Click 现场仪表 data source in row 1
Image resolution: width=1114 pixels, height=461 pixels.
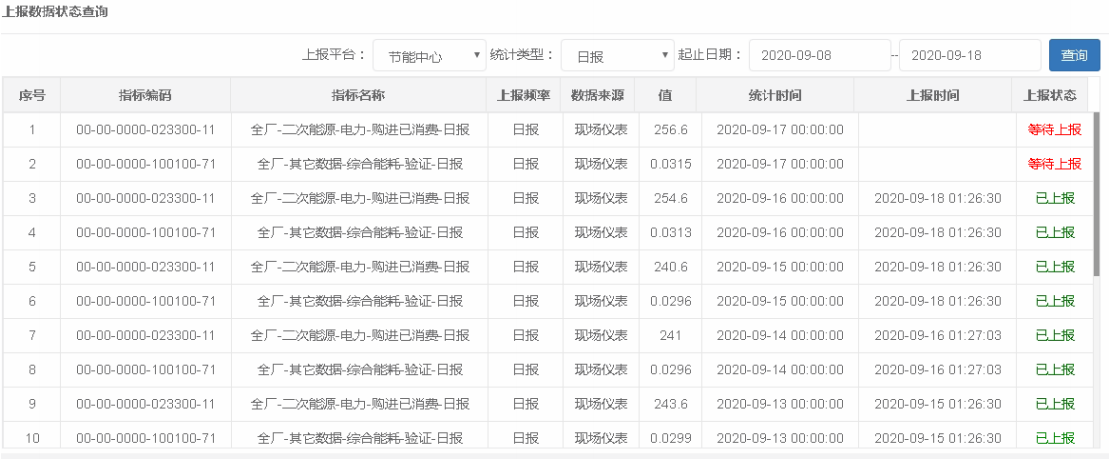601,130
